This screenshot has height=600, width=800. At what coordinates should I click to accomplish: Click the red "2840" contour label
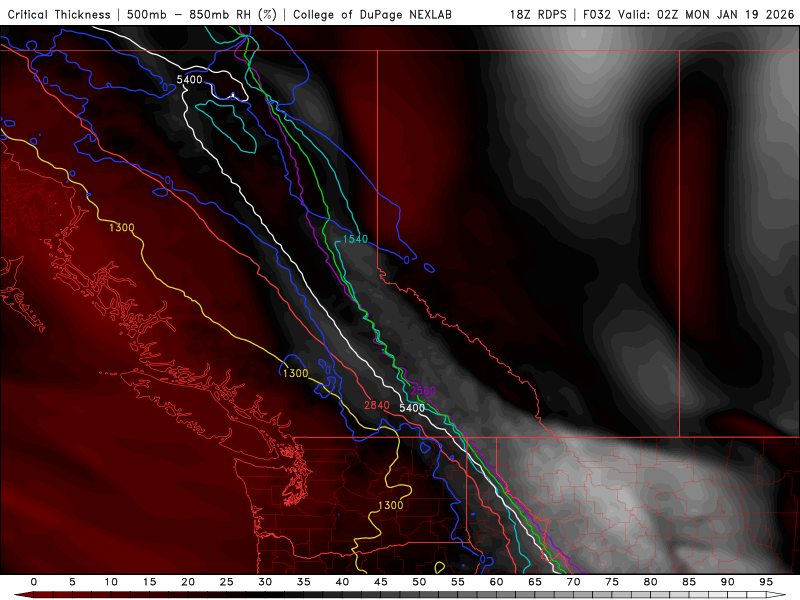[x=377, y=405]
